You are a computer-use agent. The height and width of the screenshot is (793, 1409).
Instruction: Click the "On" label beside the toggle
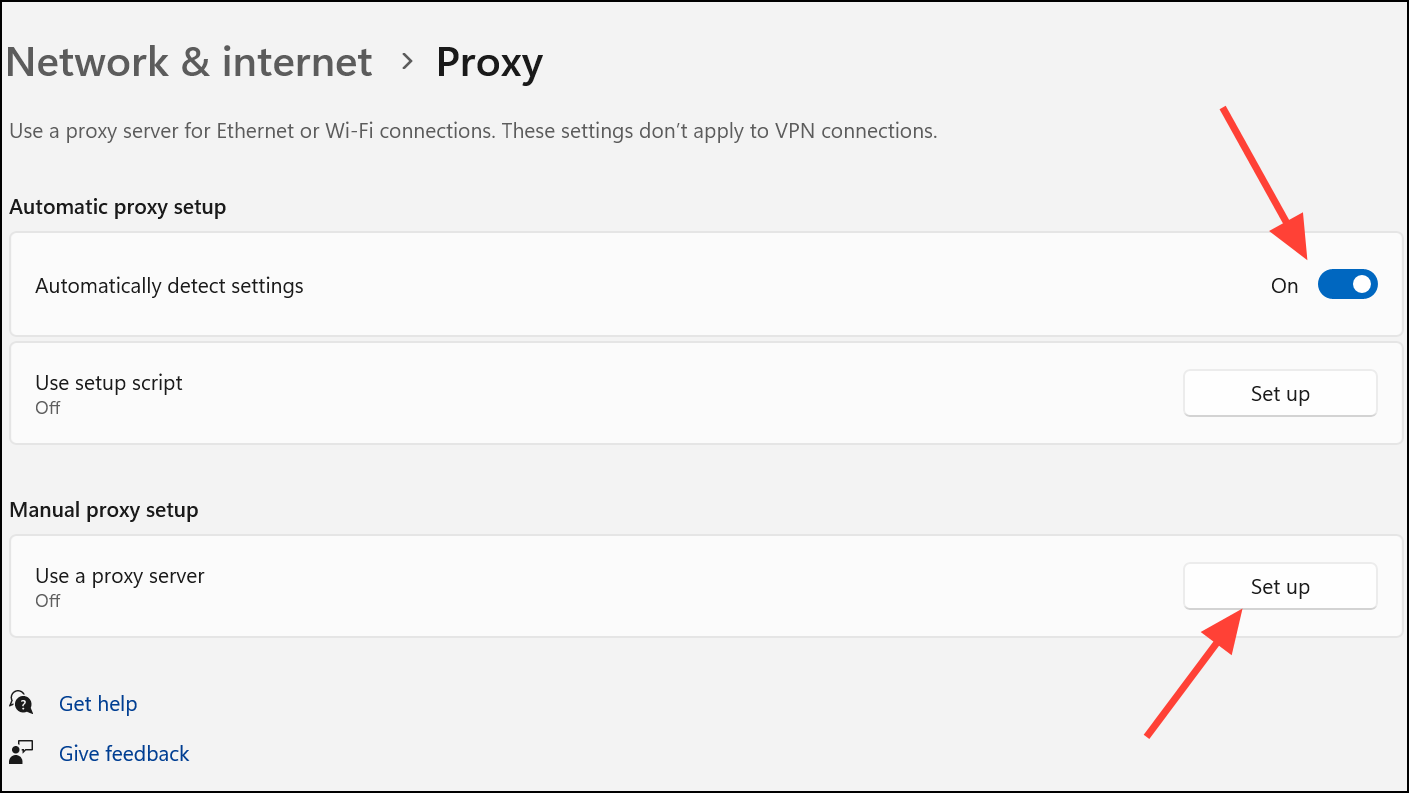click(1284, 286)
